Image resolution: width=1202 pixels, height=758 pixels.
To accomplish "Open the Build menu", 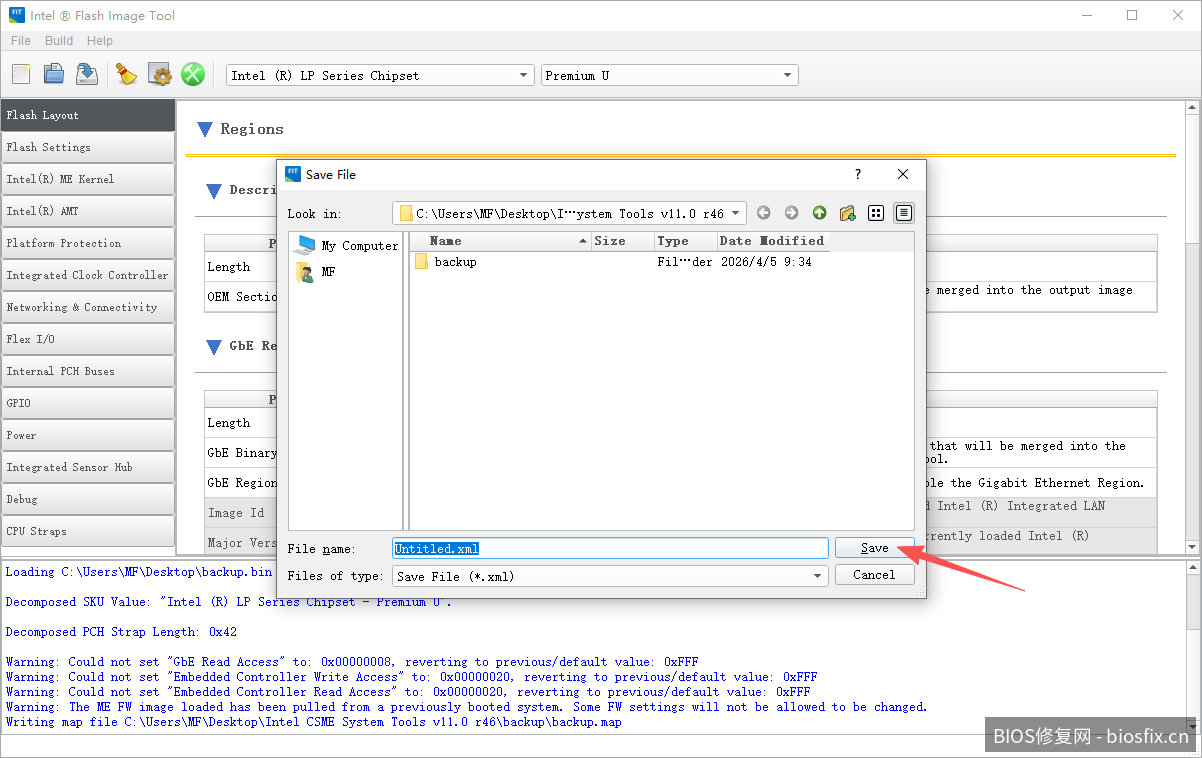I will click(59, 41).
